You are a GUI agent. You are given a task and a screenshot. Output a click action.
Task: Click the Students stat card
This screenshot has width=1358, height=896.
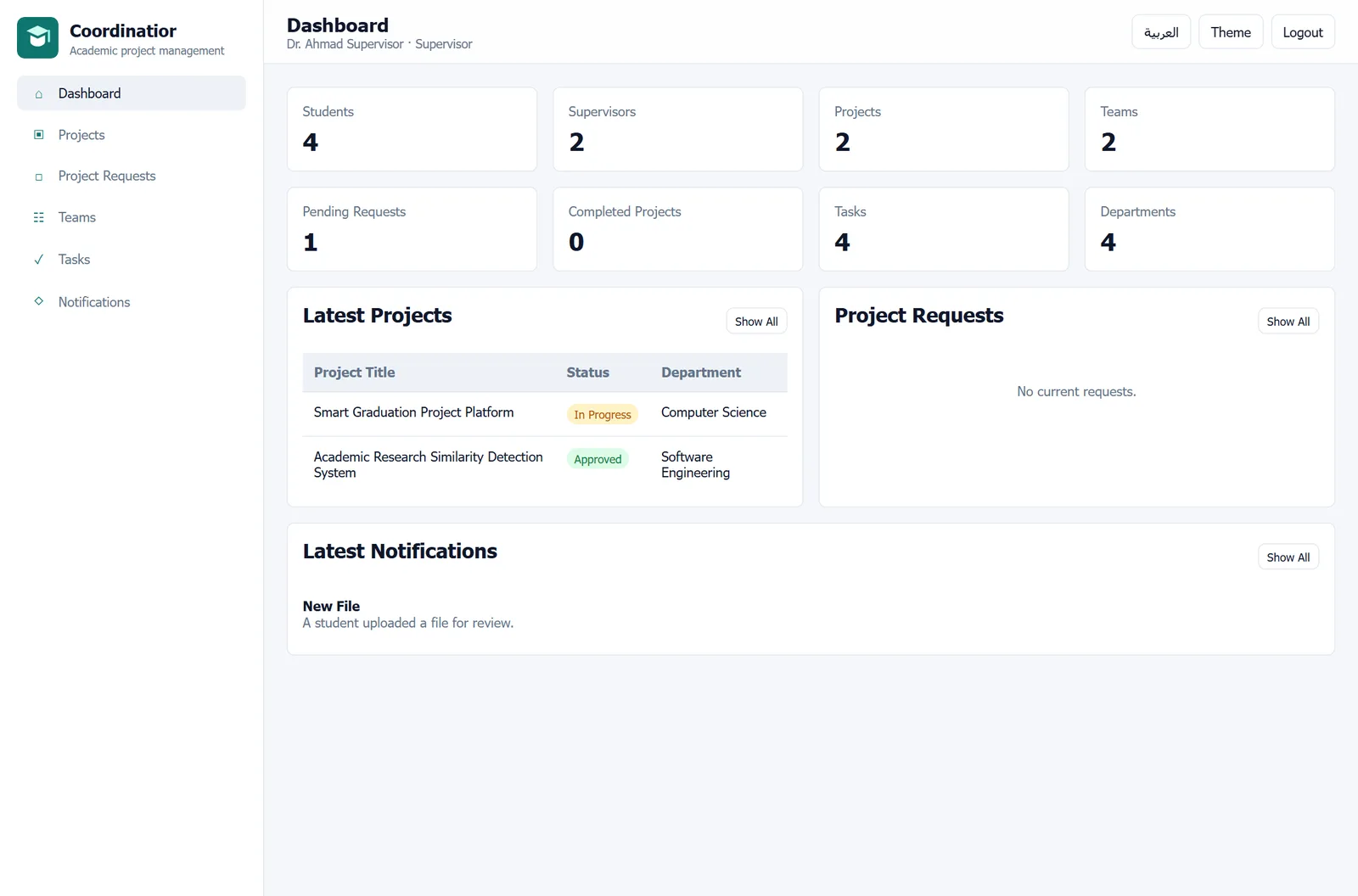click(x=412, y=129)
